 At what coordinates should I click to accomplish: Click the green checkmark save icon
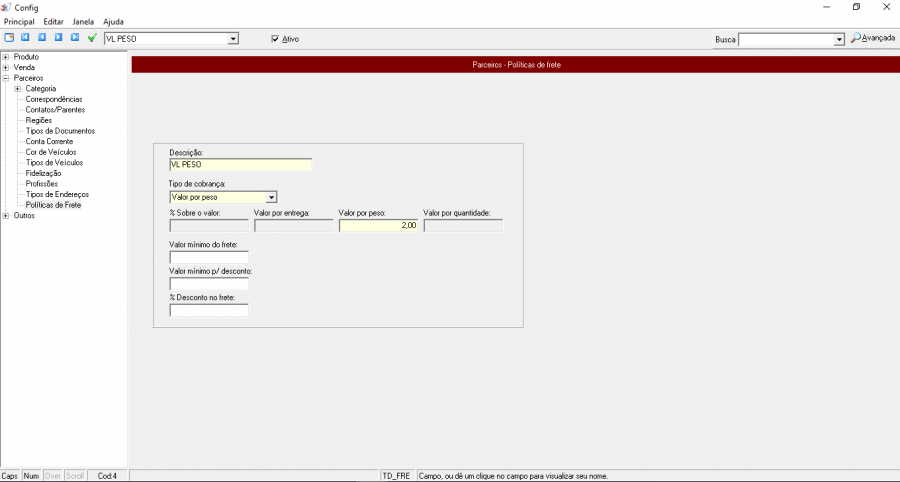tap(92, 38)
